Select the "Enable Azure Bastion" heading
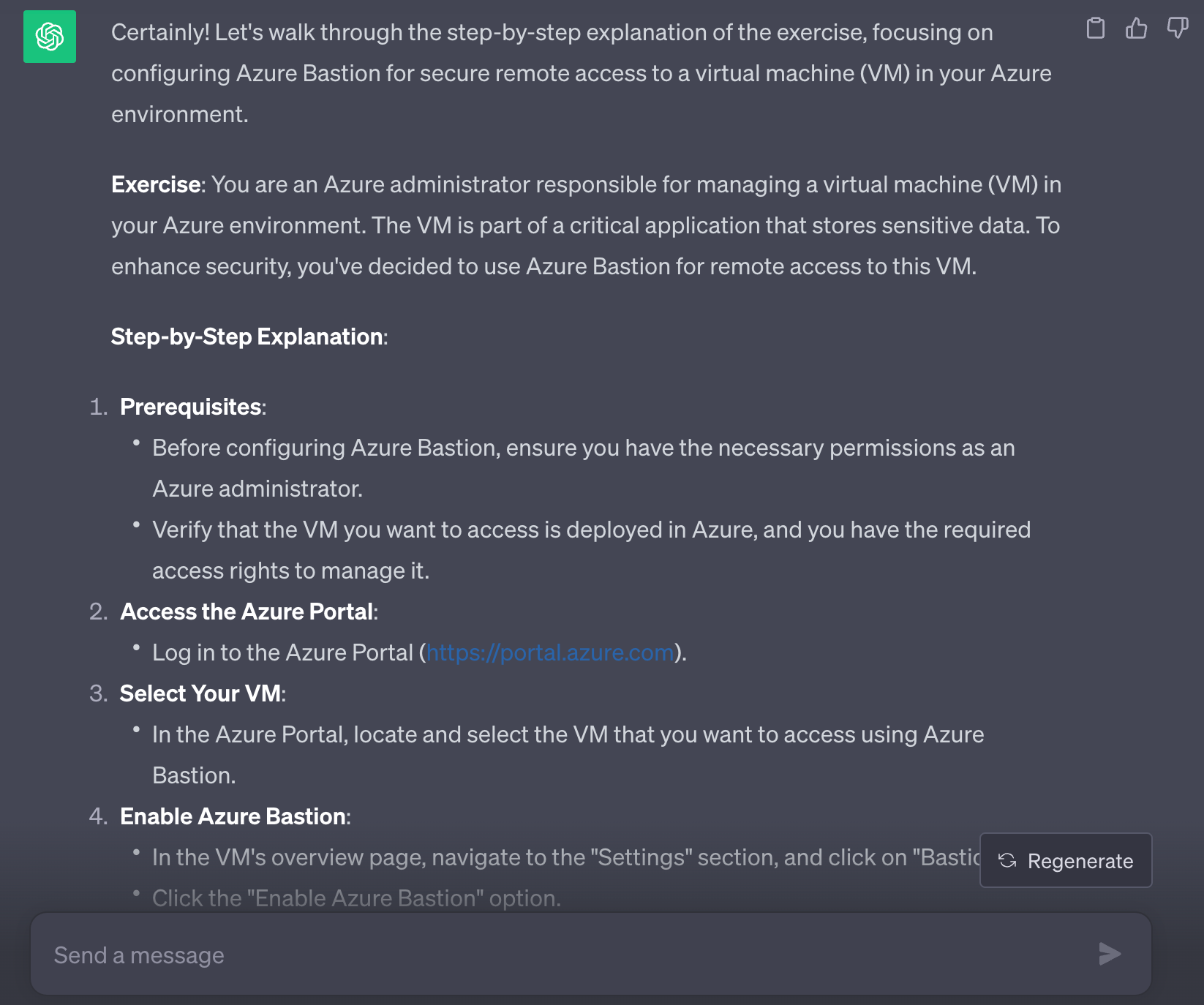This screenshot has width=1204, height=1005. point(233,816)
